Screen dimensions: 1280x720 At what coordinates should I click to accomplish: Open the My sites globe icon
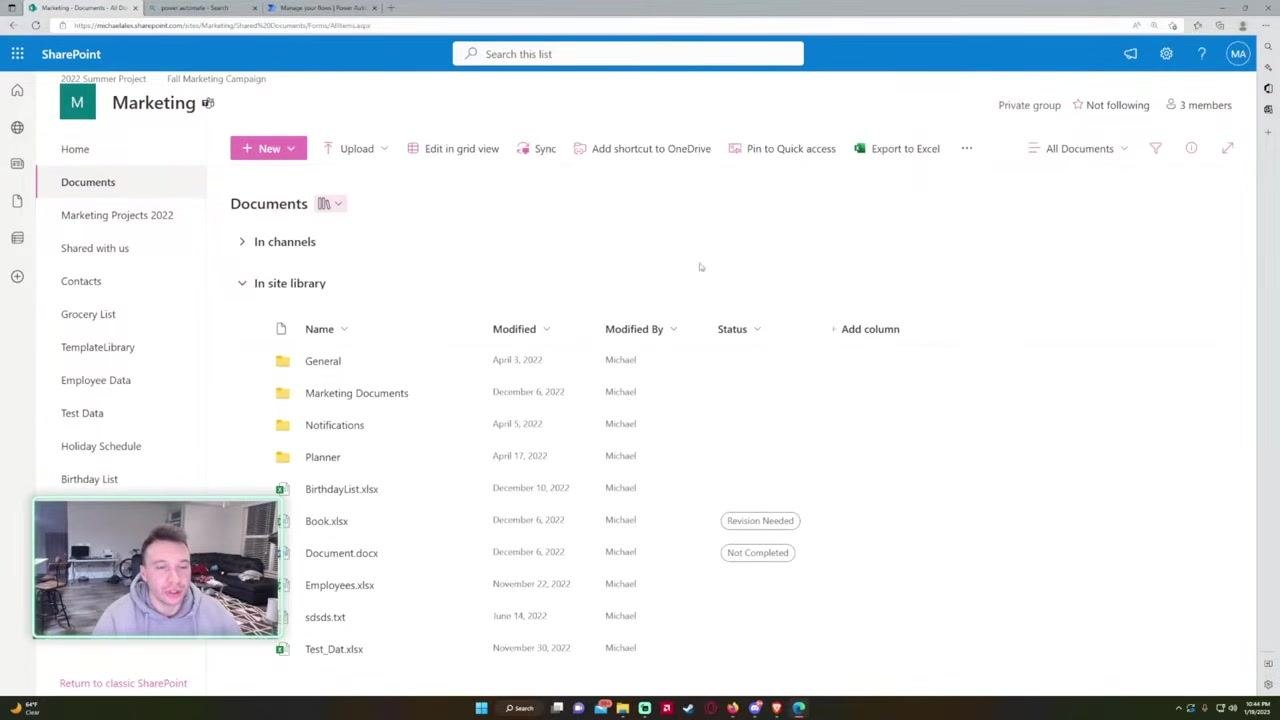(x=17, y=128)
